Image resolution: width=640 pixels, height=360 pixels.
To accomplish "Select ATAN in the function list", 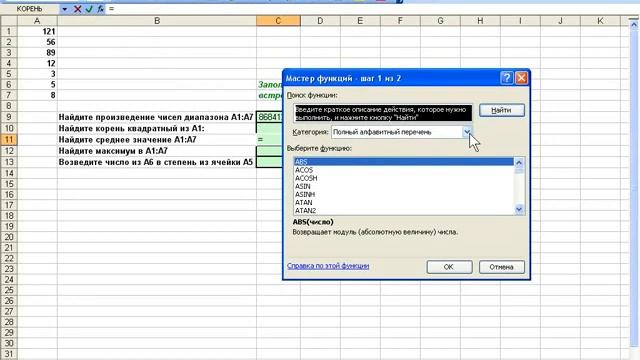I will (x=403, y=202).
